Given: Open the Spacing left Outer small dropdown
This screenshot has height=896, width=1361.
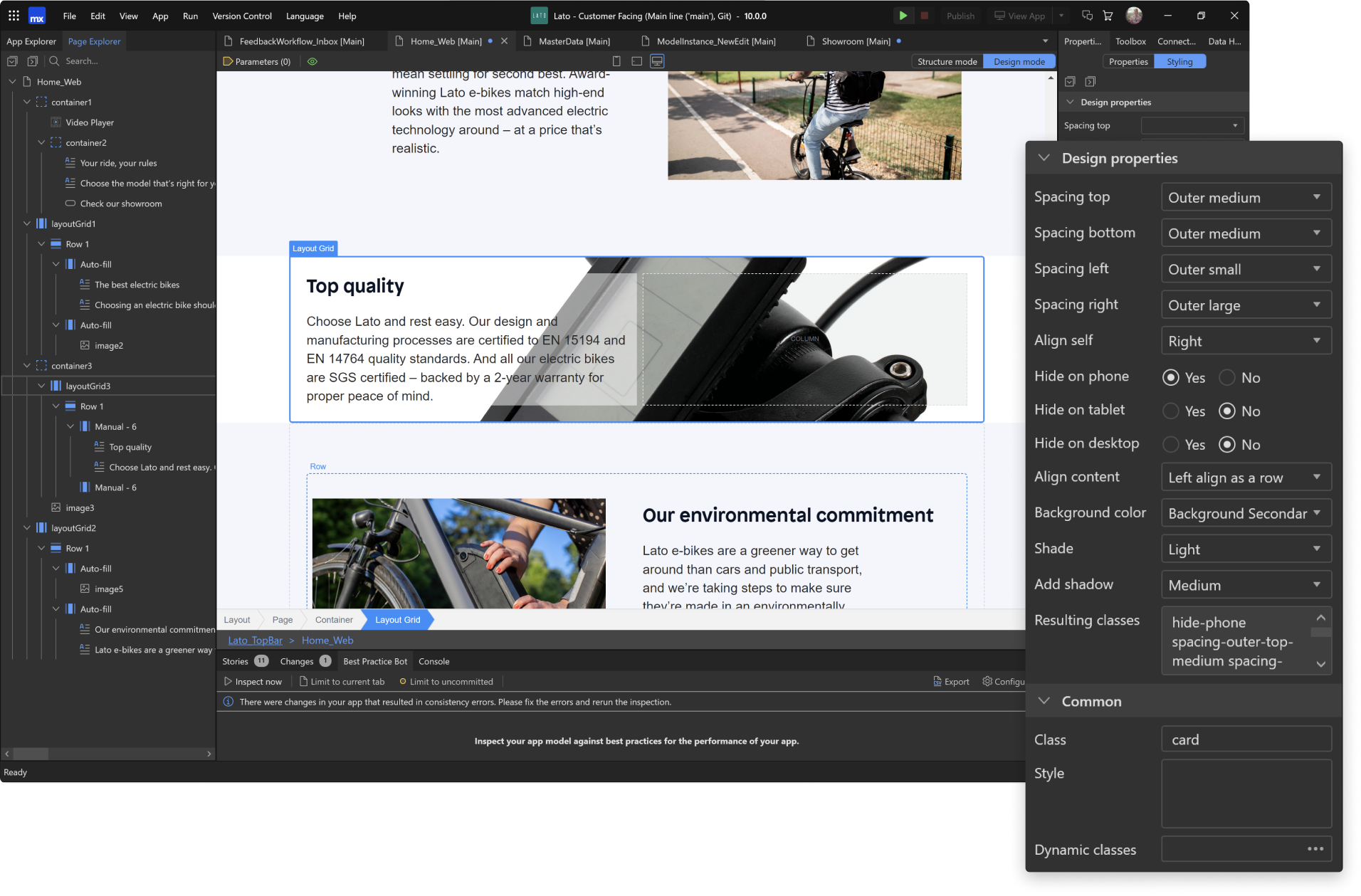Looking at the screenshot, I should tap(1246, 269).
